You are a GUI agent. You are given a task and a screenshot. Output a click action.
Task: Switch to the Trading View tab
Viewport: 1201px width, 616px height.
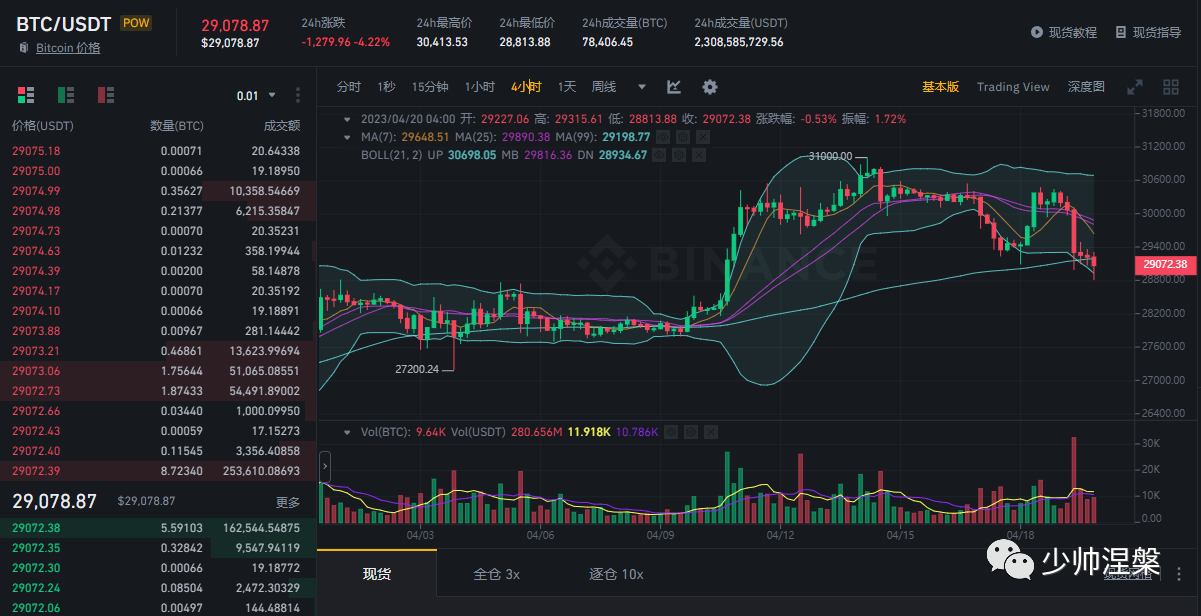pos(1012,87)
